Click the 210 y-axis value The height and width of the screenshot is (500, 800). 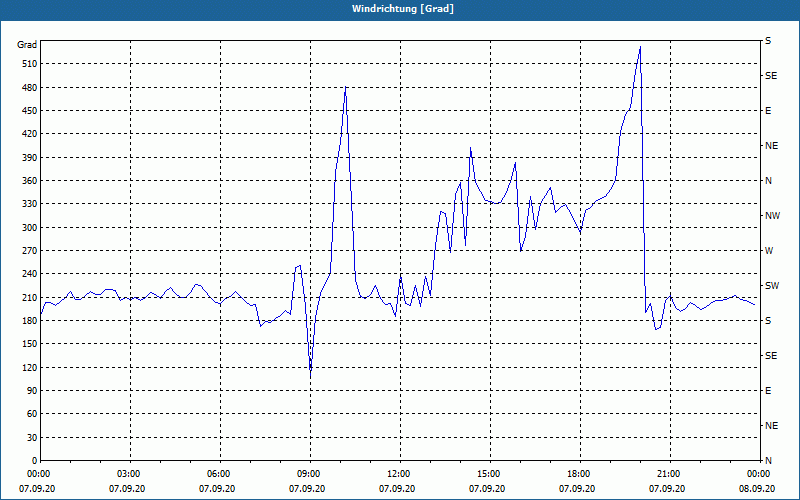(x=30, y=297)
